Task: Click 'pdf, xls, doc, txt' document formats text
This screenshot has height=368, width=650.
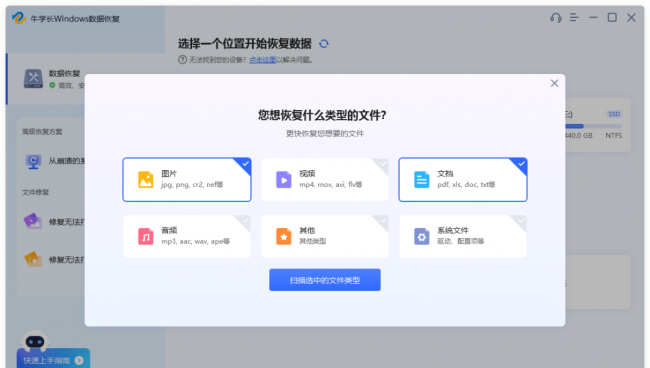Action: (466, 184)
